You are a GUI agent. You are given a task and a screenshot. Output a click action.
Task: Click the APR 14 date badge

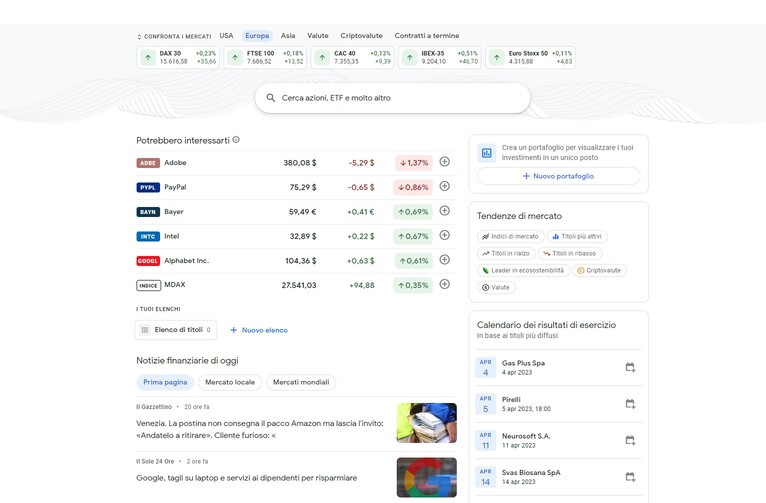486,477
